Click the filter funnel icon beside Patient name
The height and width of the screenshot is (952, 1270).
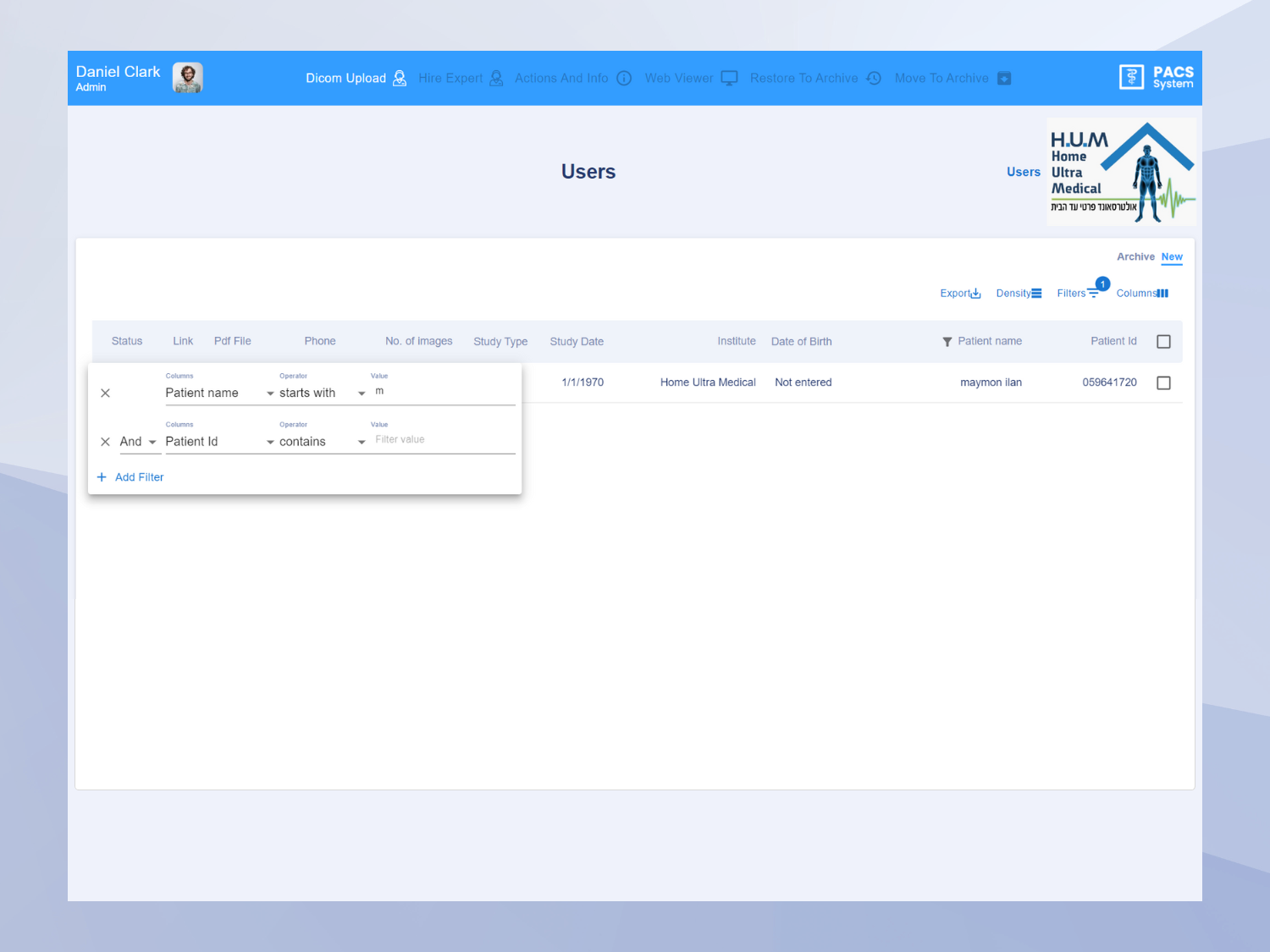click(x=947, y=342)
